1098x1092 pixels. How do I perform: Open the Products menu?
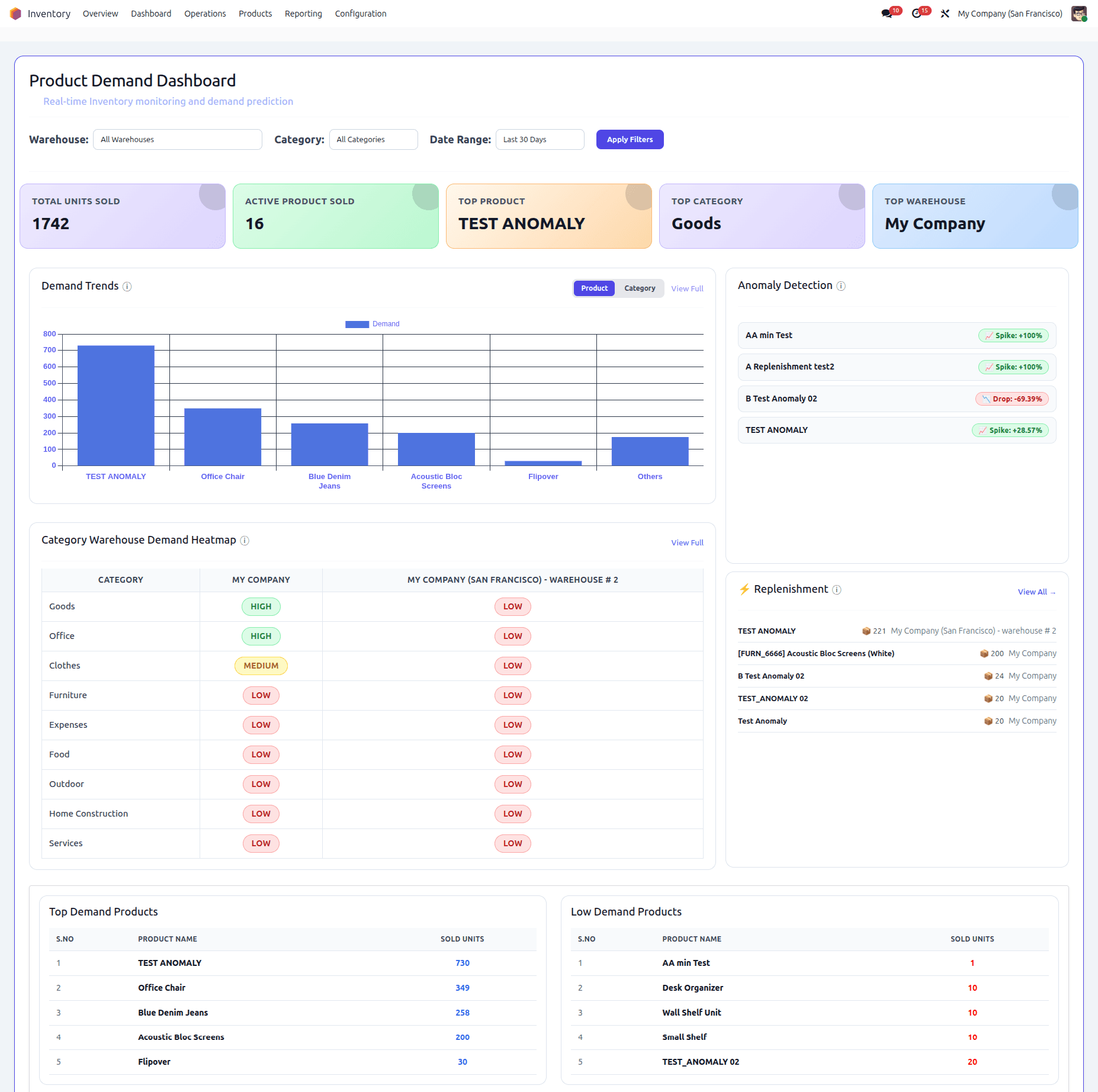point(255,14)
